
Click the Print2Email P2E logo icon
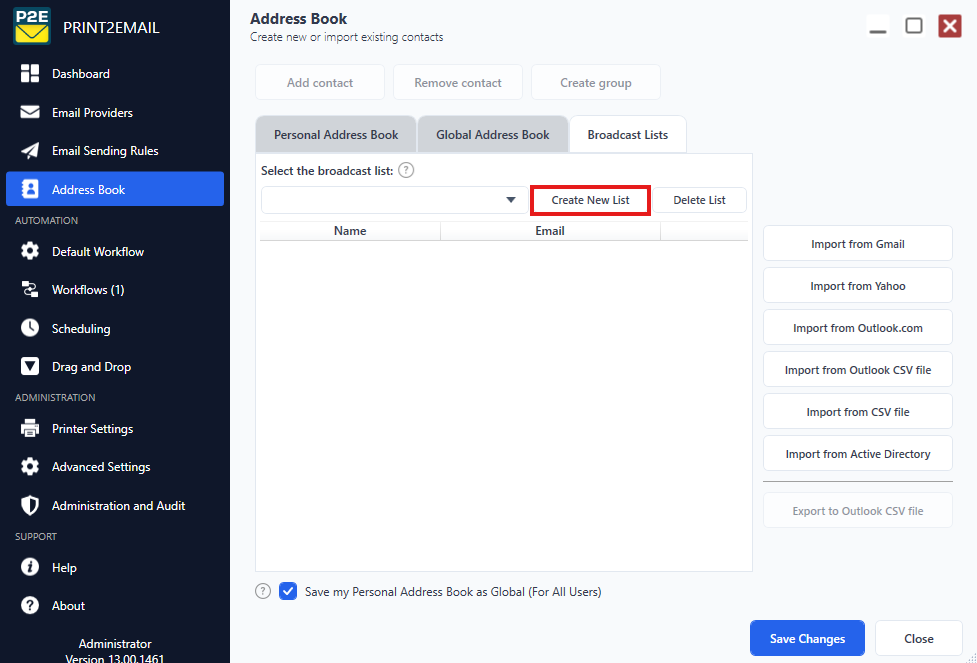point(32,26)
